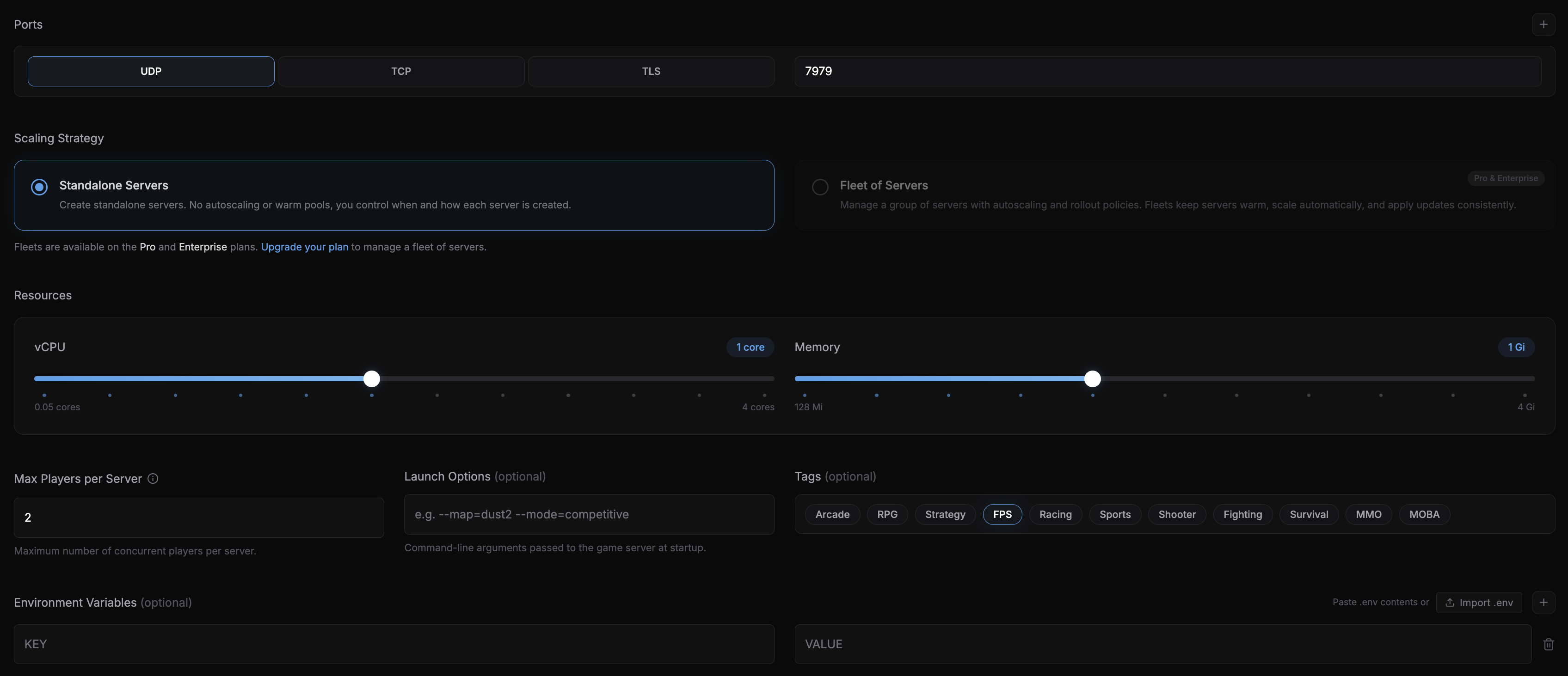
Task: Click the Pro & Enterprise badge
Action: coord(1505,178)
